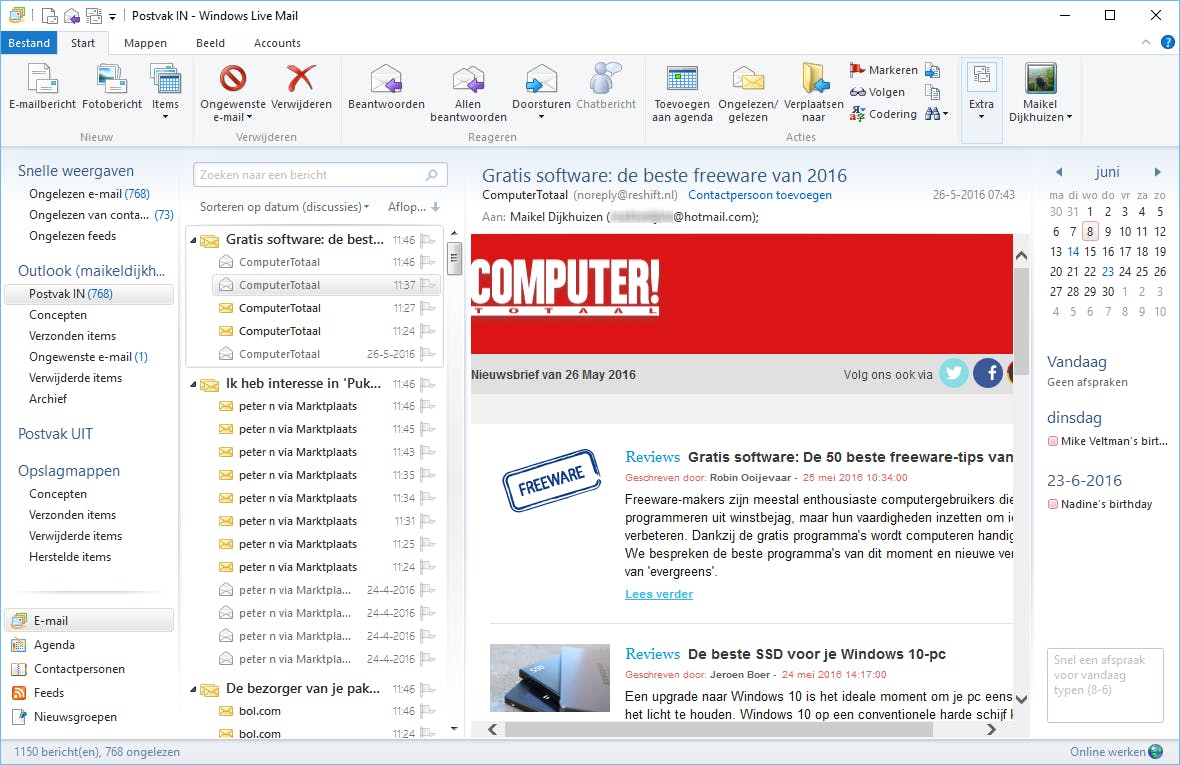This screenshot has width=1180, height=765.
Task: Toggle flag on Gratis software thread
Action: click(428, 240)
